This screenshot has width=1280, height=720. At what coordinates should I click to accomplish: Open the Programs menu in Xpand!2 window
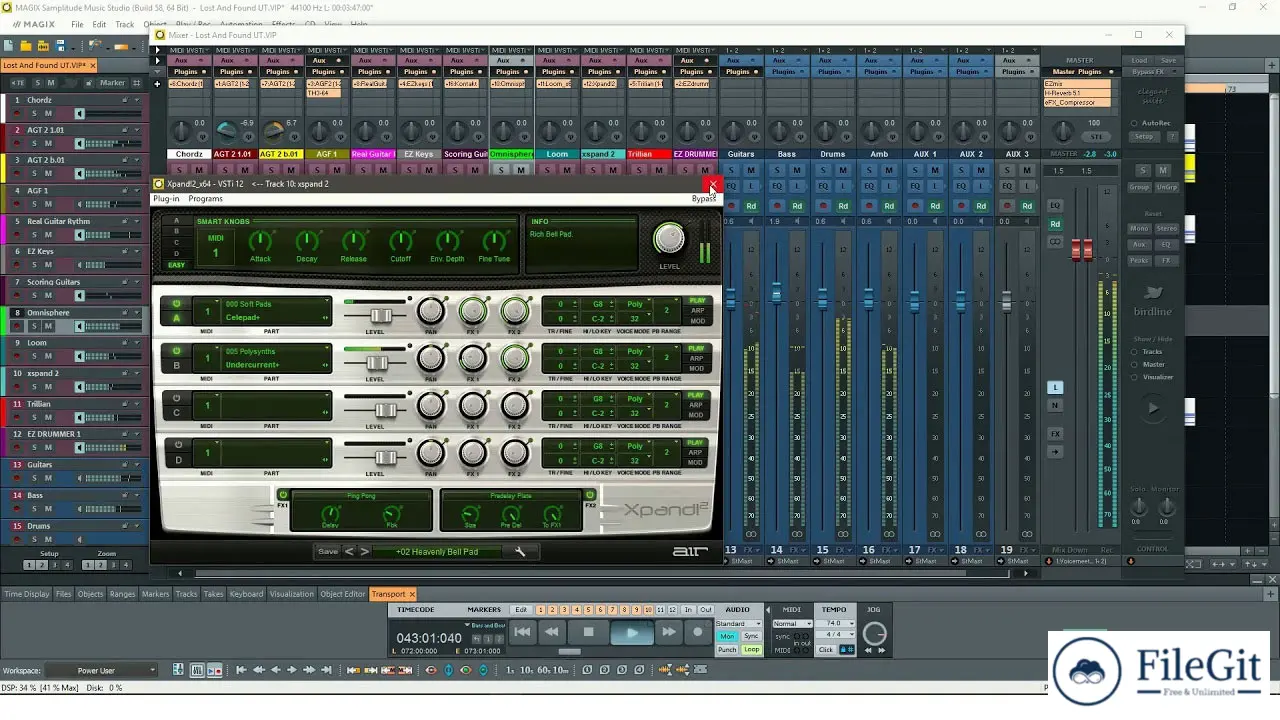coord(205,198)
